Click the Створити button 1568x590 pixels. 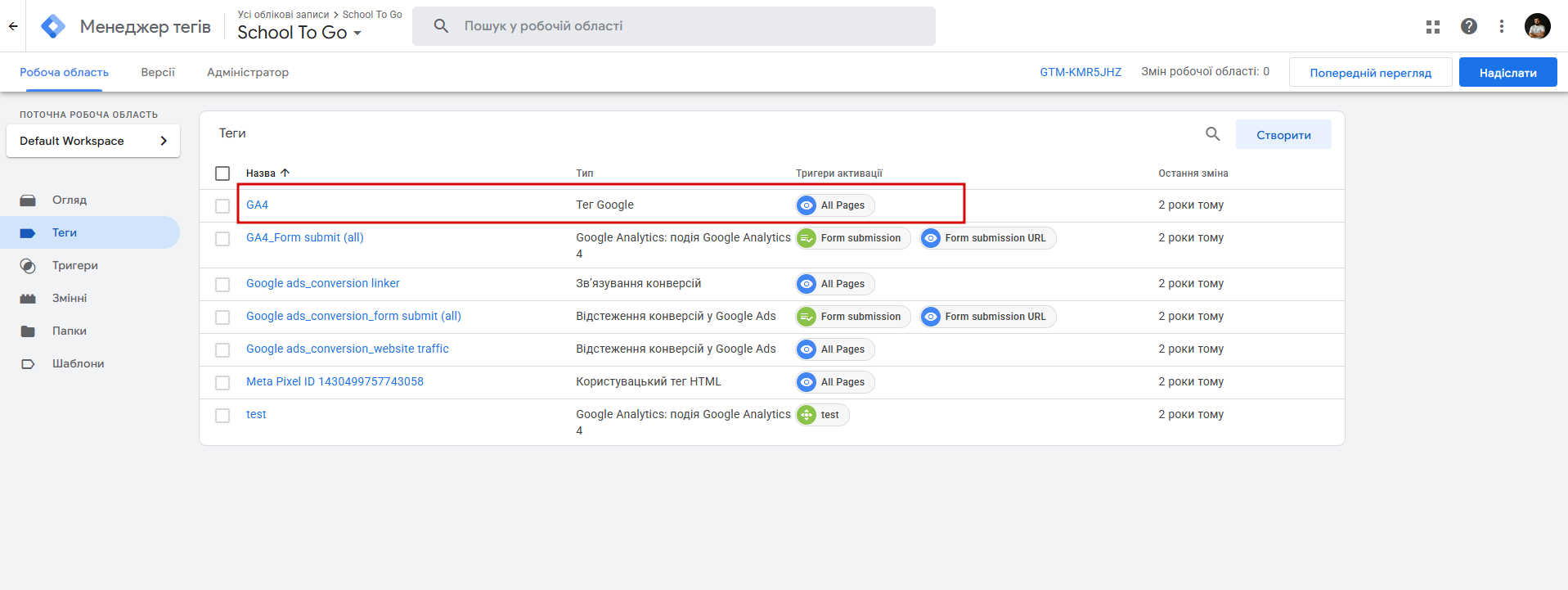(x=1283, y=134)
